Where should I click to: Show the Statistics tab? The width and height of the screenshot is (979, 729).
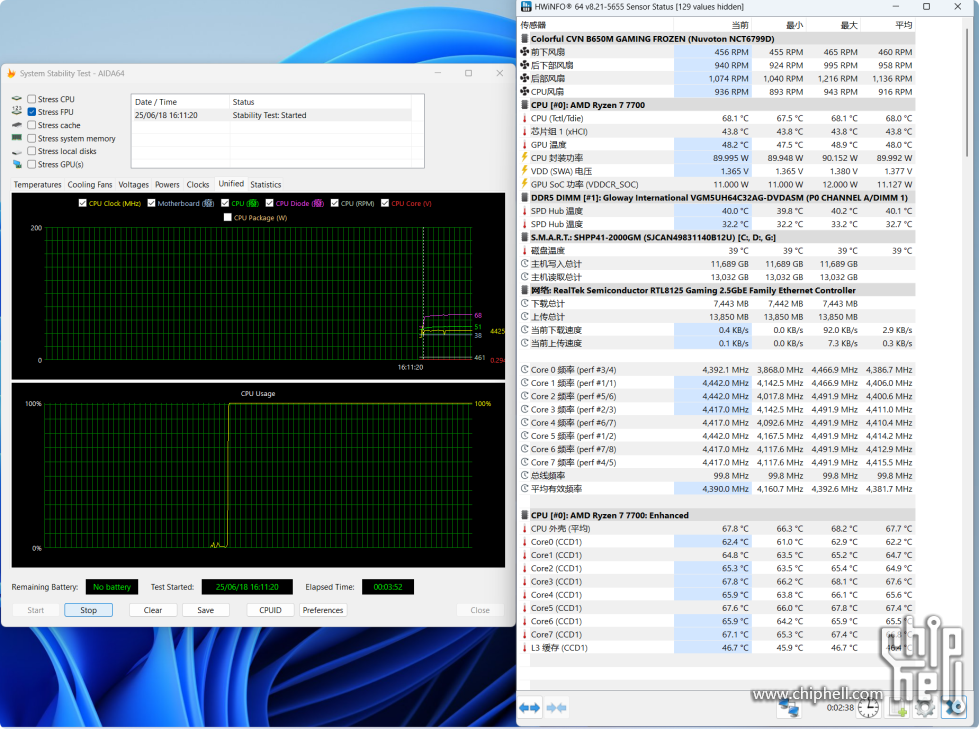coord(266,185)
